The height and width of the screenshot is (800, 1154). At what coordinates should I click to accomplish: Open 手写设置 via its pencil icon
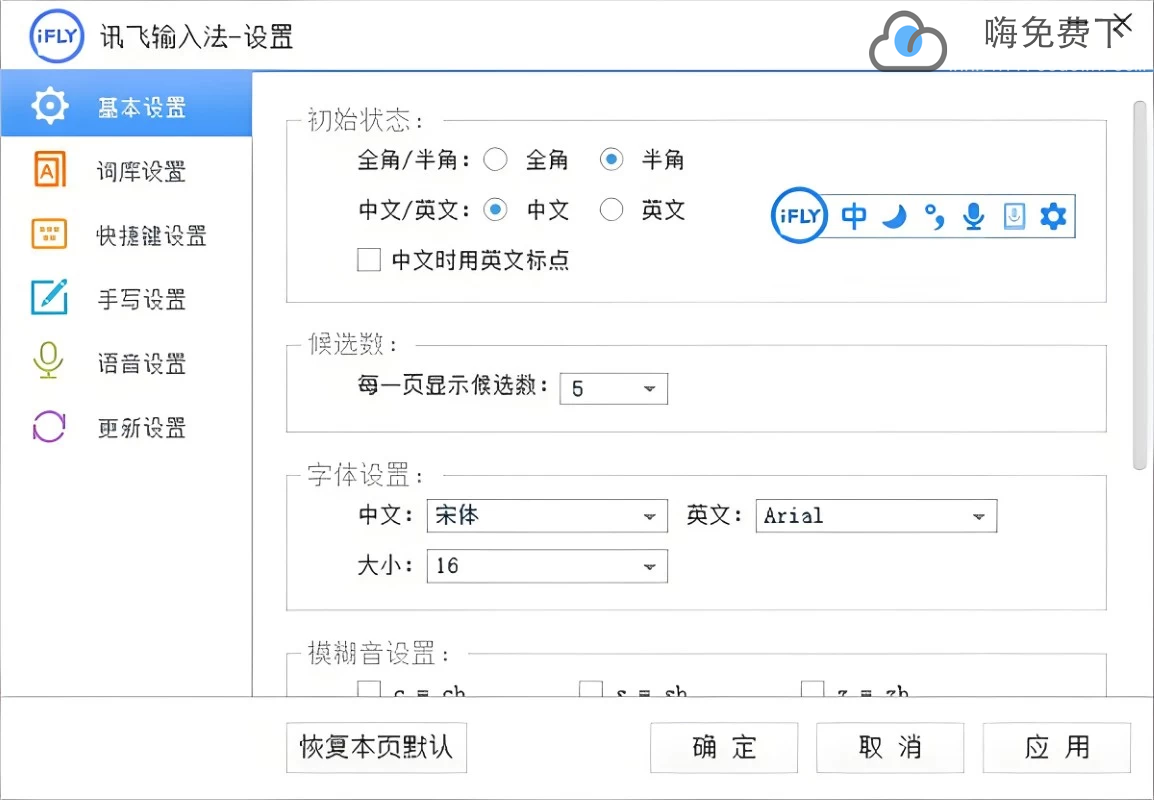click(49, 297)
